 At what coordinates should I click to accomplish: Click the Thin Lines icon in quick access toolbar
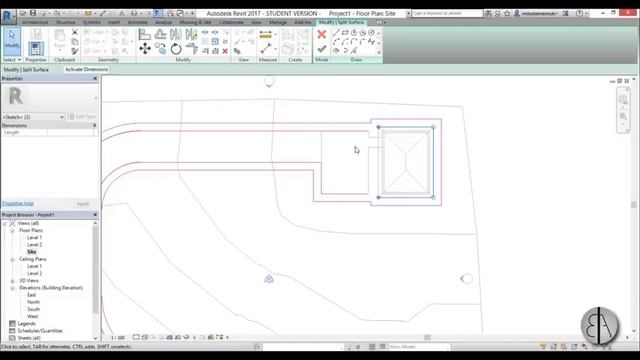[x=158, y=13]
